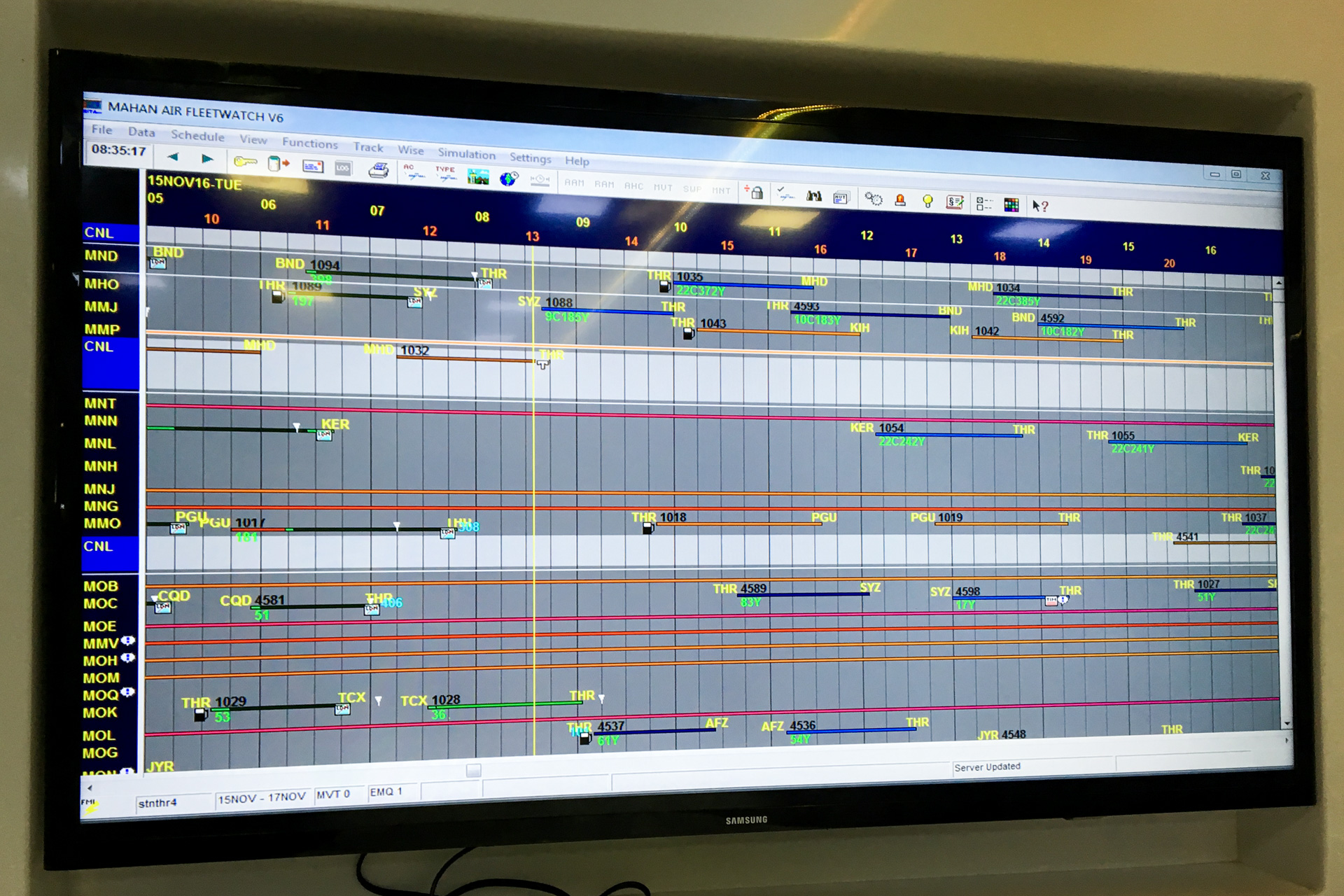Select aircraft row MND
1344x896 pixels.
101,255
